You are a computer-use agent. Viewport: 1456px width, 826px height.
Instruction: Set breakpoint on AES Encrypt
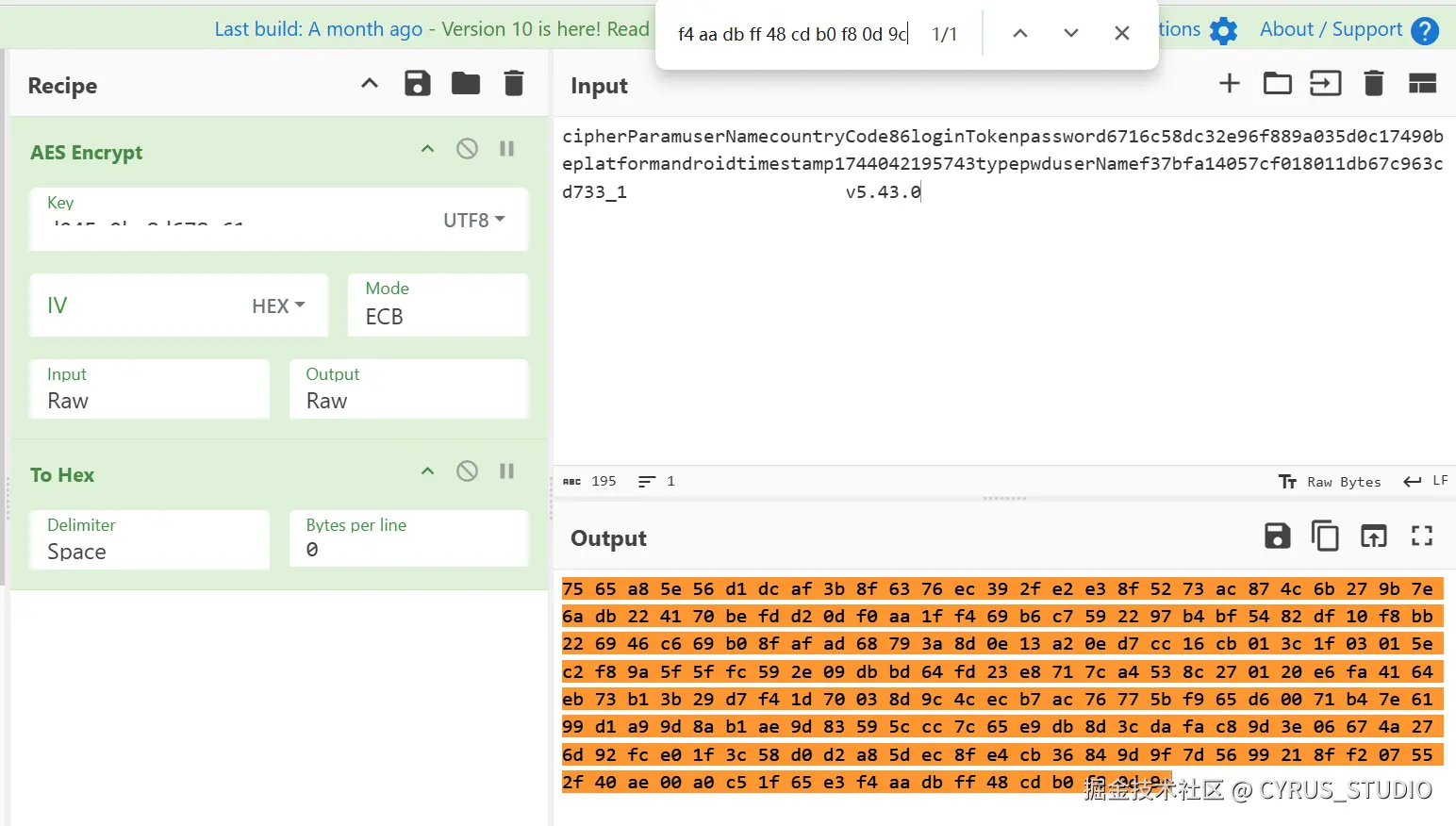tap(506, 149)
